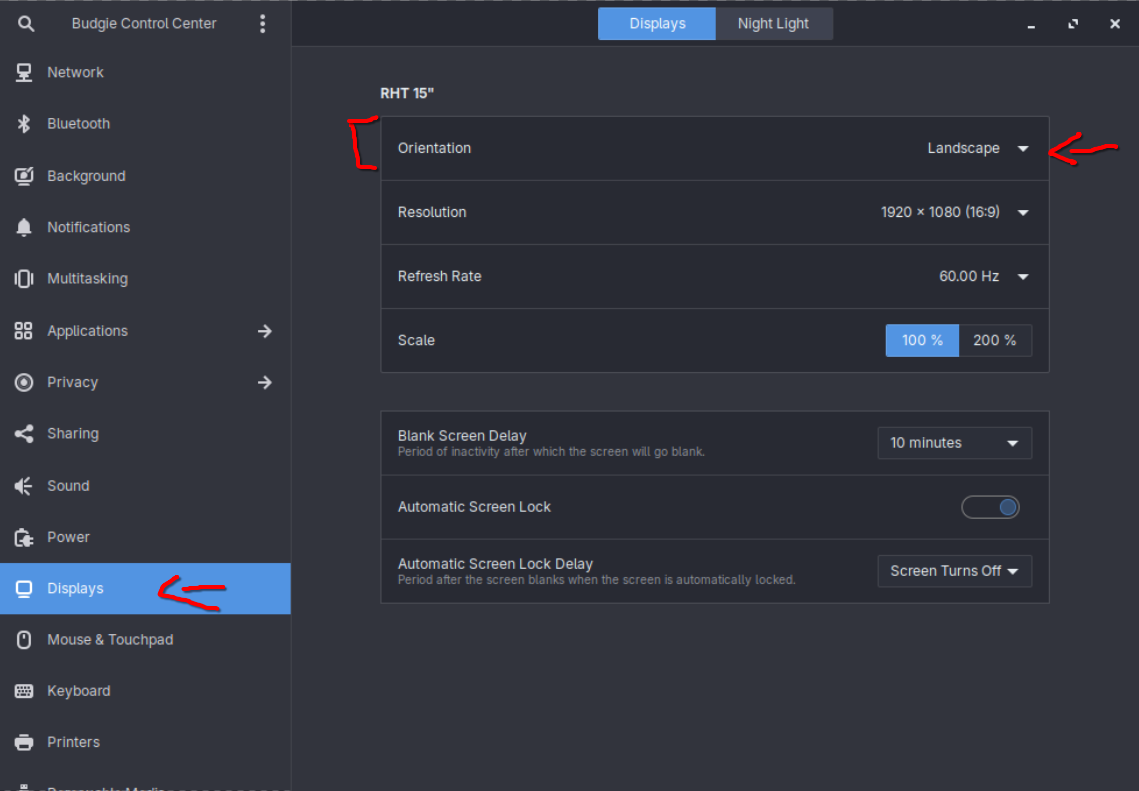This screenshot has height=791, width=1139.
Task: Open the Applications submenu arrow
Action: click(264, 331)
